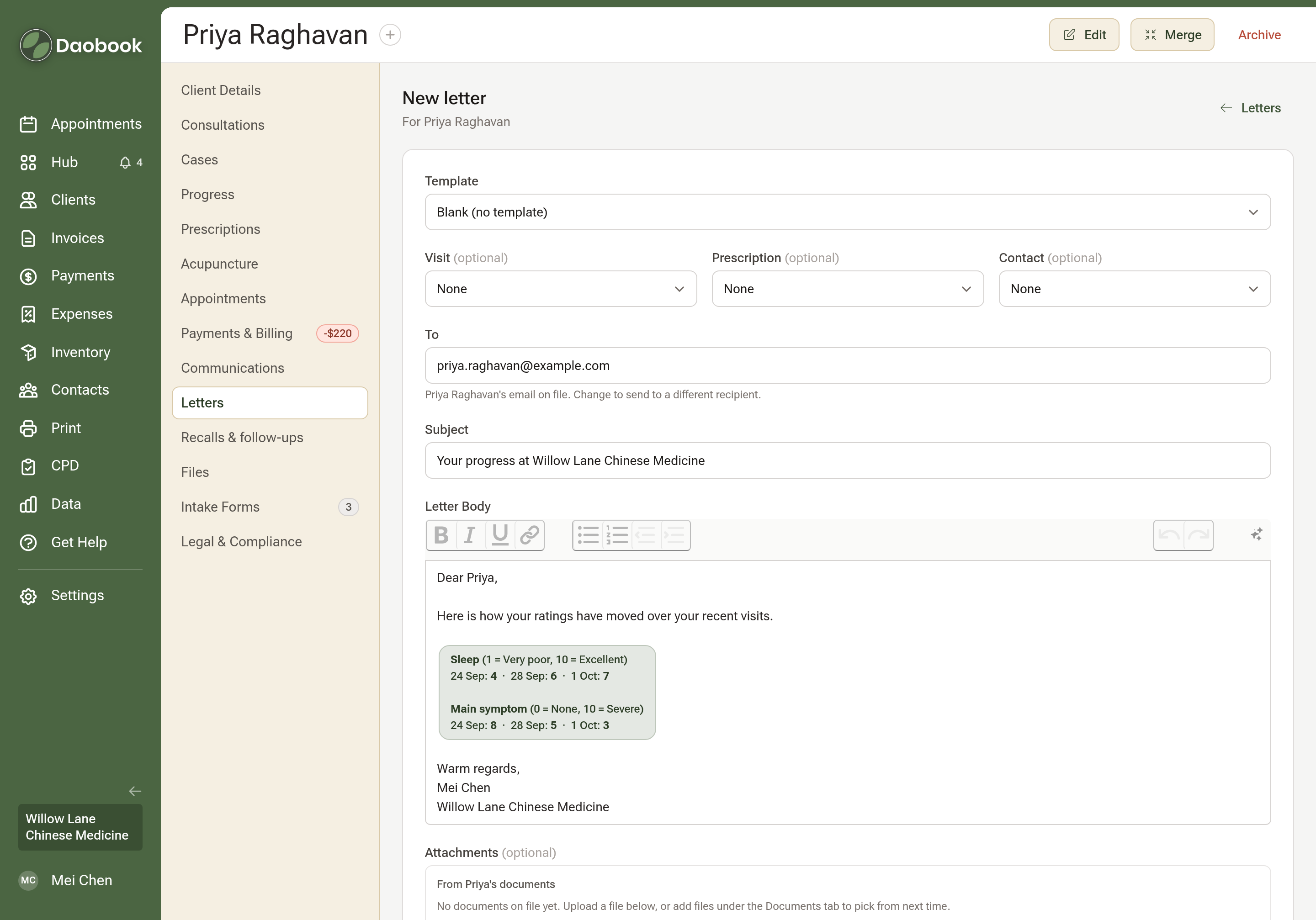
Task: Switch to the Client Details section
Action: pyautogui.click(x=270, y=90)
